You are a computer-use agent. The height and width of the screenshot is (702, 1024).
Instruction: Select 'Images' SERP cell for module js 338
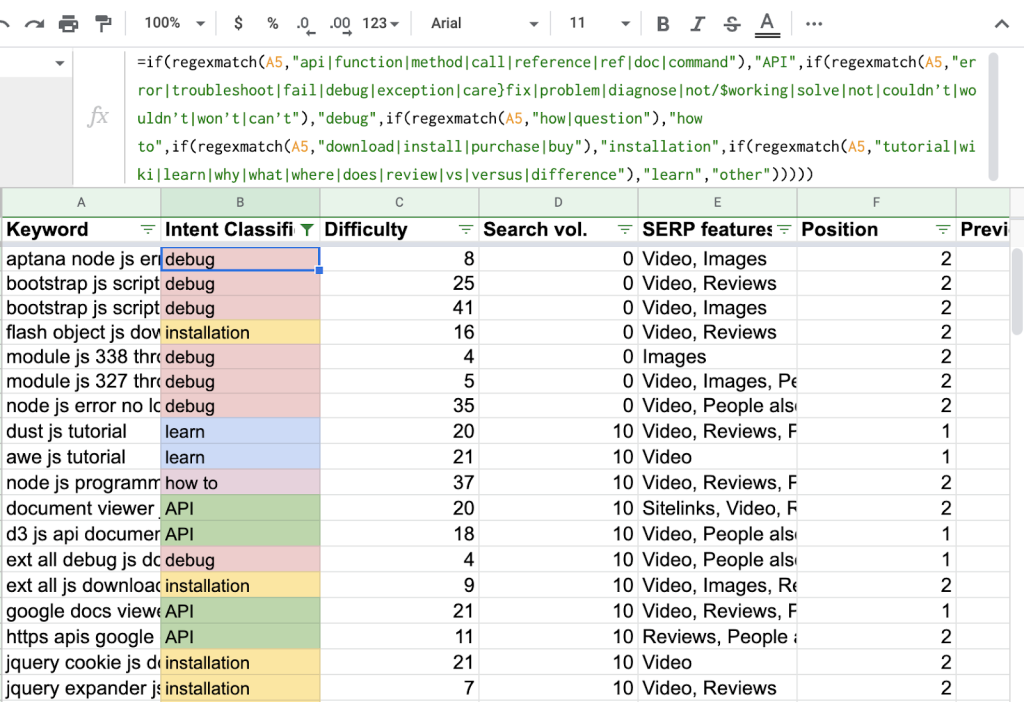coord(717,357)
